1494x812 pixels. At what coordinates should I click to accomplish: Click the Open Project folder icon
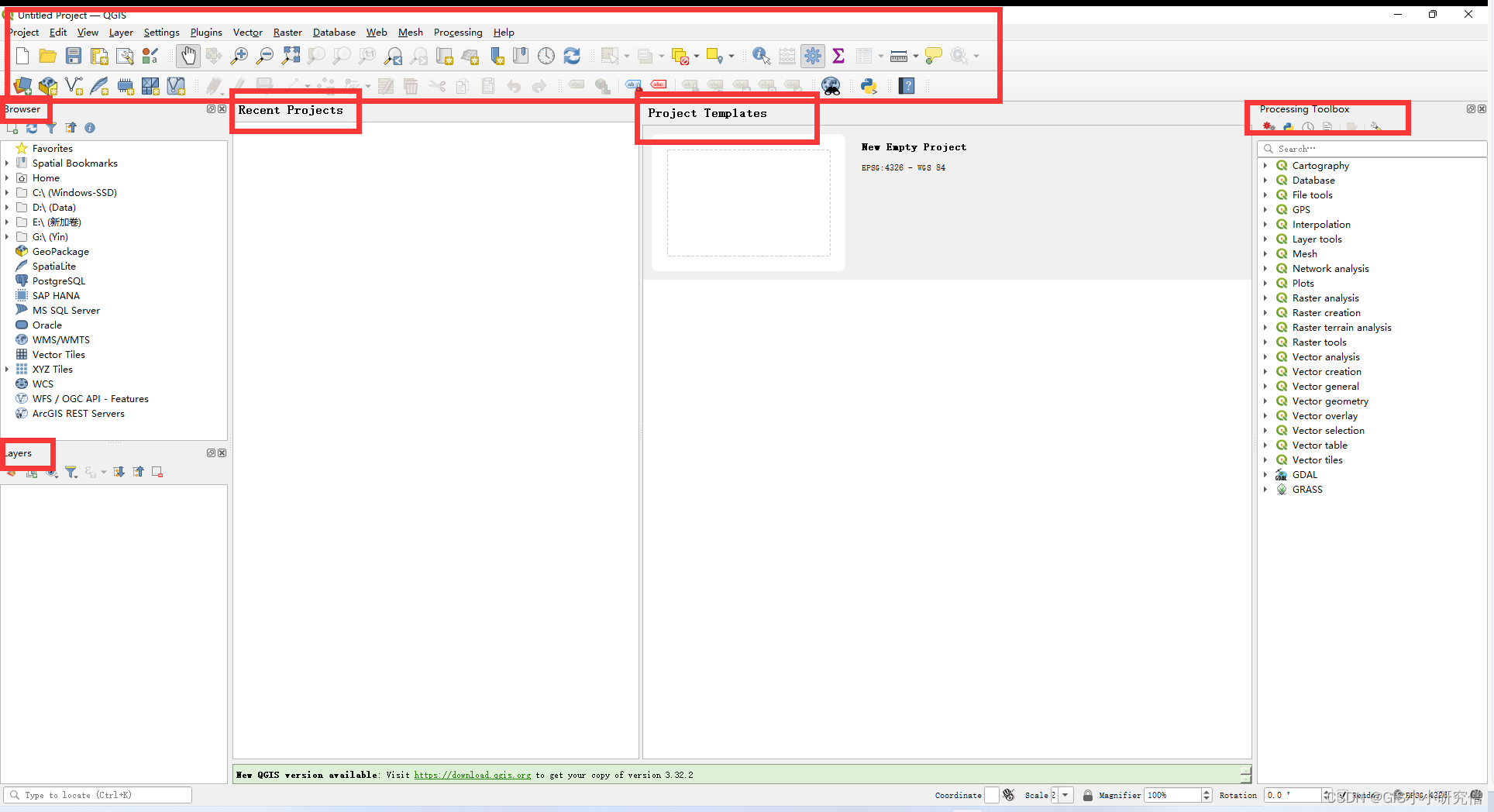(48, 56)
